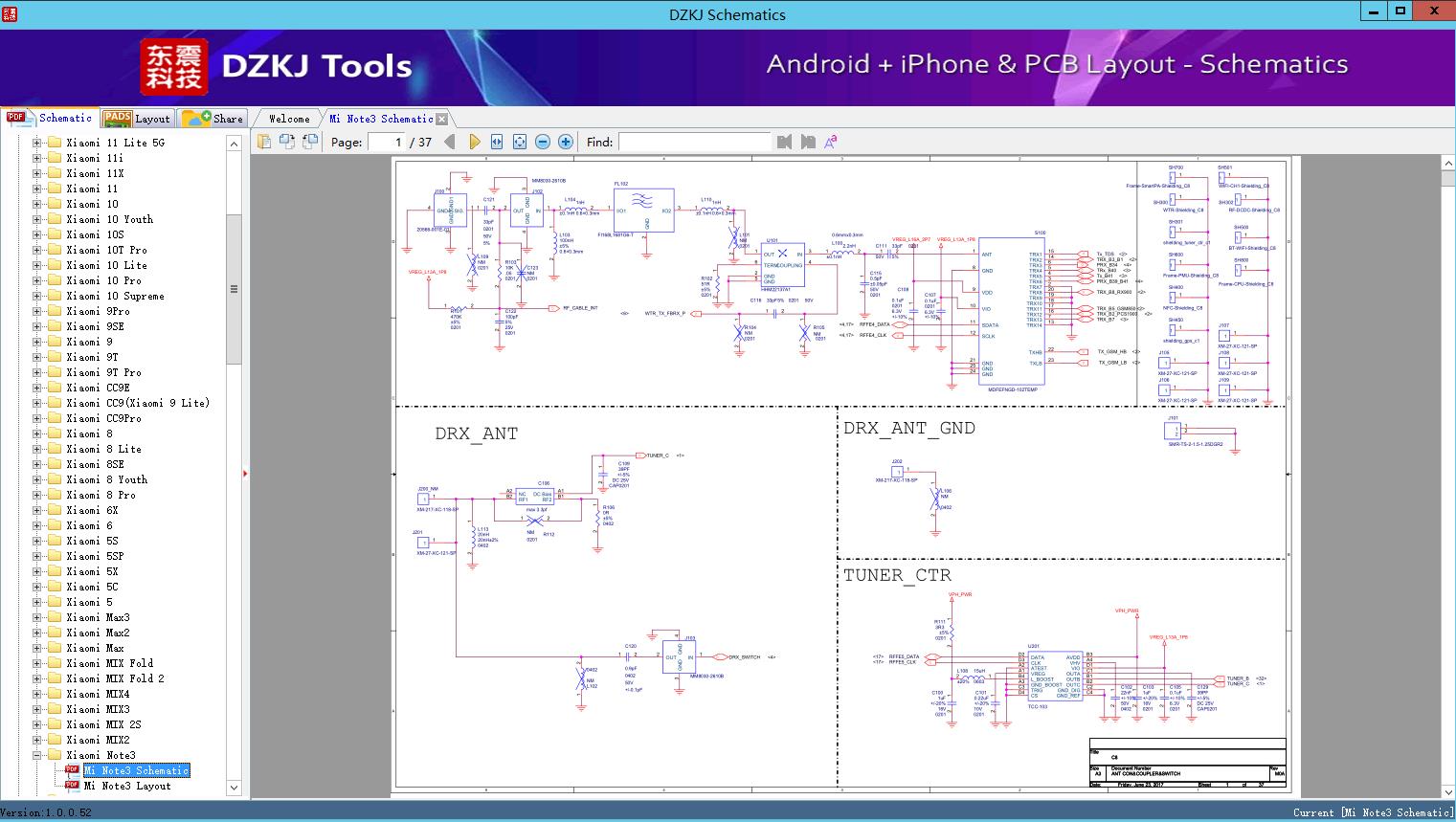
Task: Click the find next icon beside the Find box
Action: [x=808, y=142]
